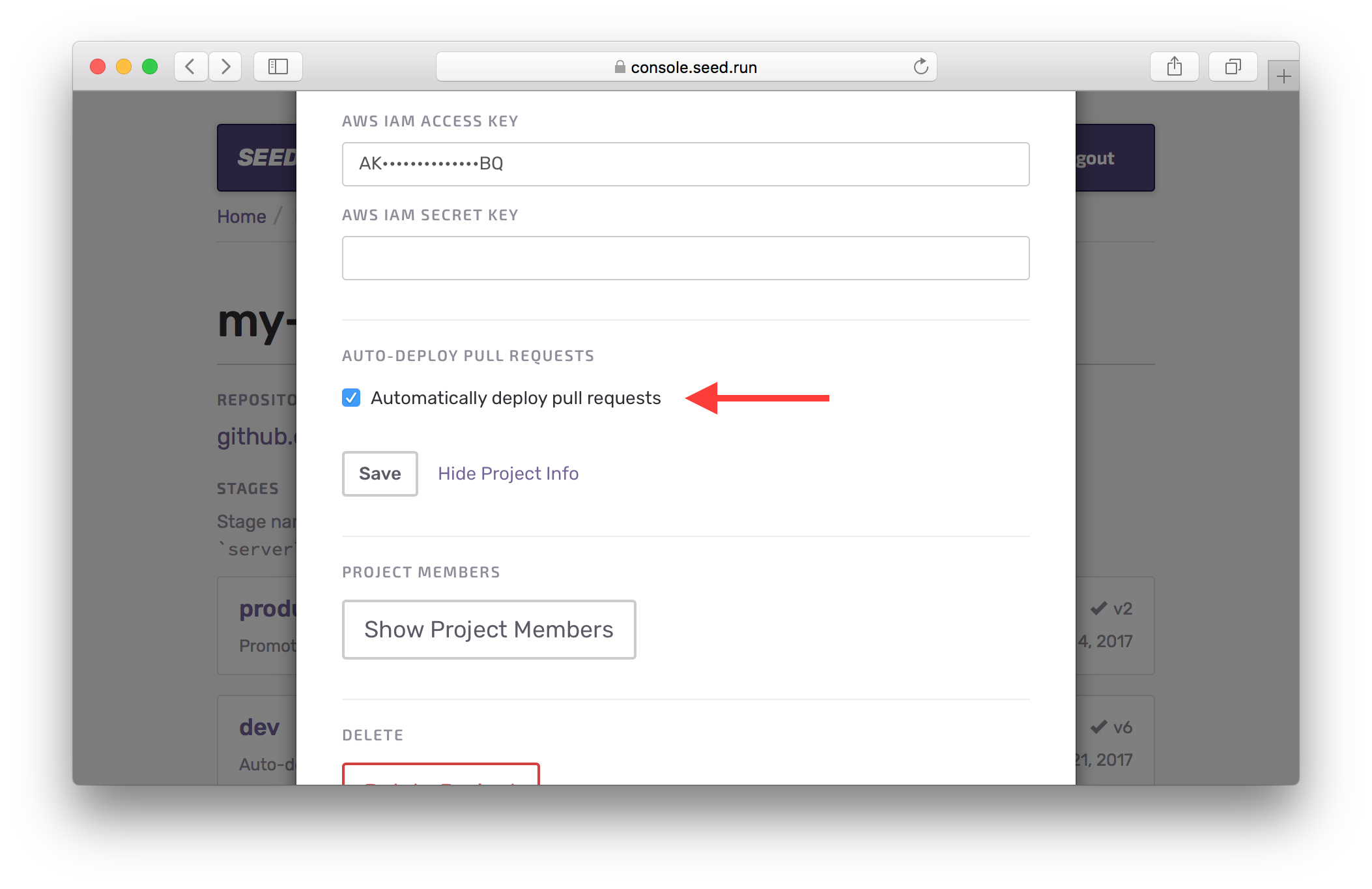This screenshot has height=889, width=1372.
Task: Reload the console.seed.run page
Action: point(921,66)
